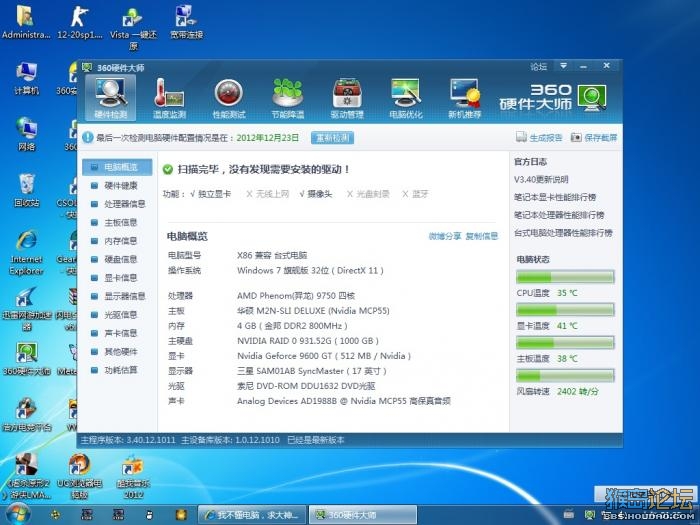Open the 笔记本处理器性能排行榜 link
Image resolution: width=700 pixels, height=525 pixels.
coord(559,215)
